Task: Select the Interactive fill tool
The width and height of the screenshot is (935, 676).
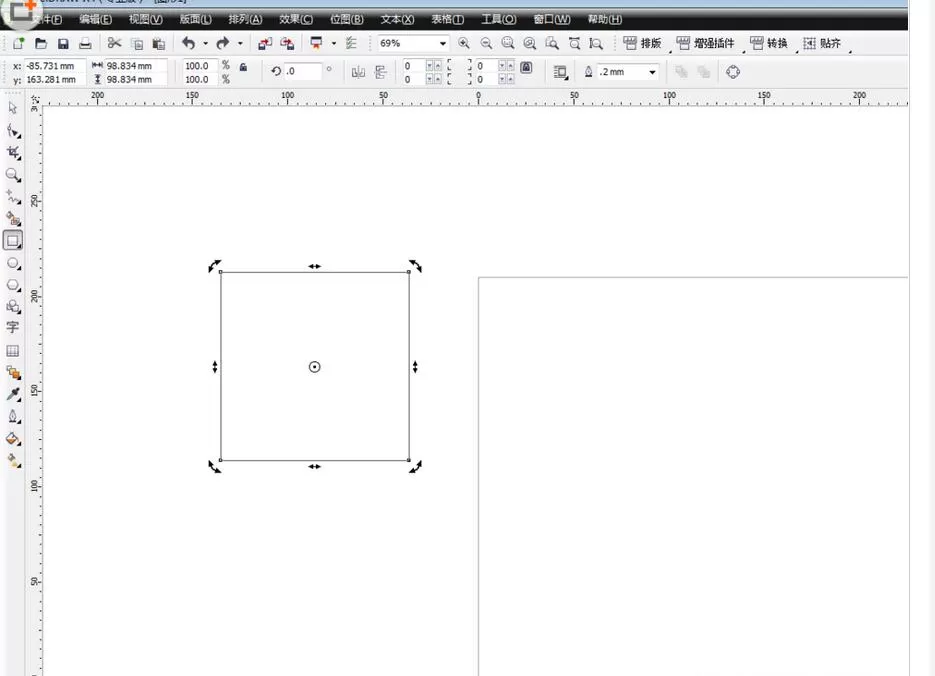Action: tap(13, 460)
